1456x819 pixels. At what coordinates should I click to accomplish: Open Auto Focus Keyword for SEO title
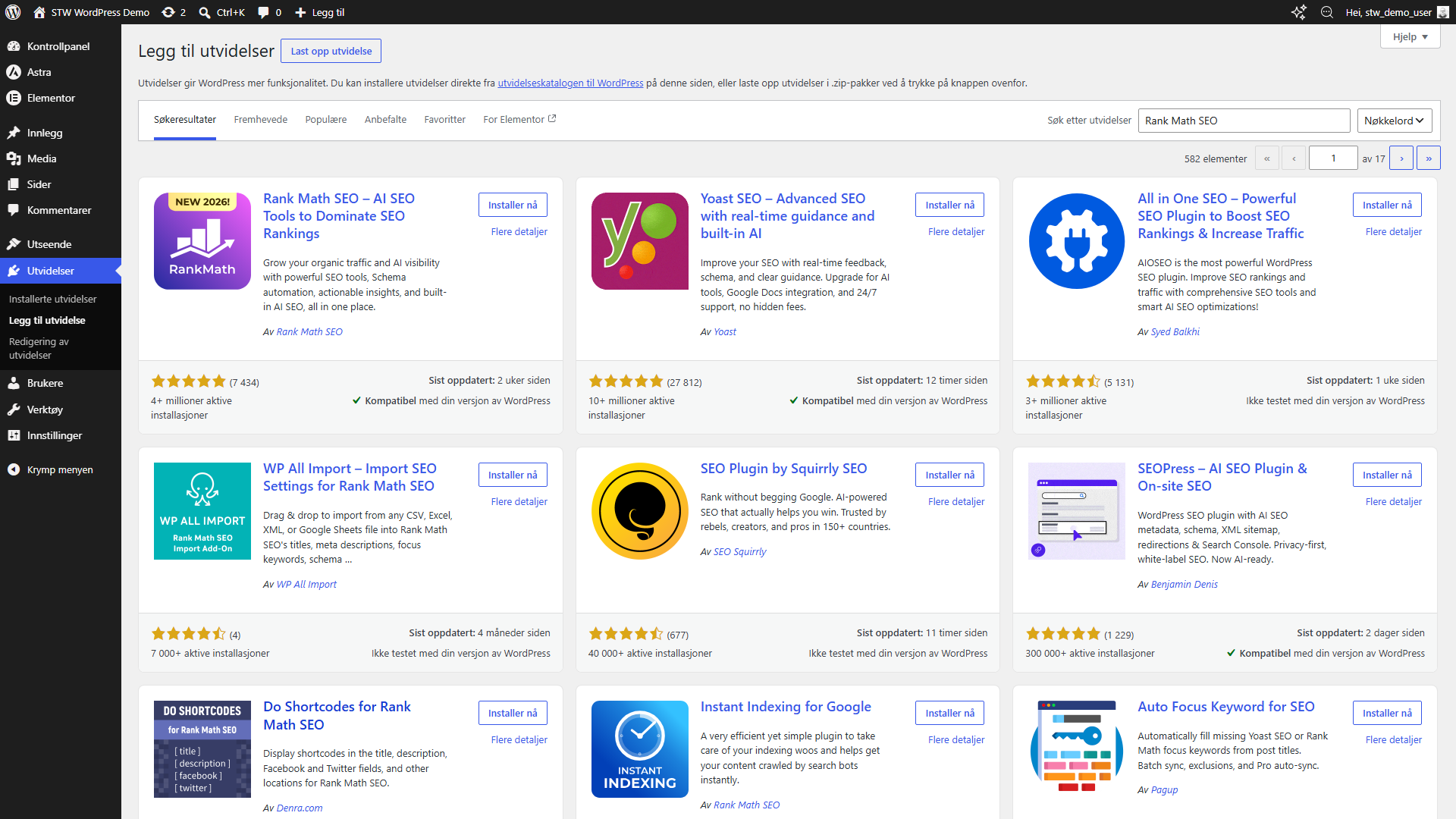point(1226,707)
